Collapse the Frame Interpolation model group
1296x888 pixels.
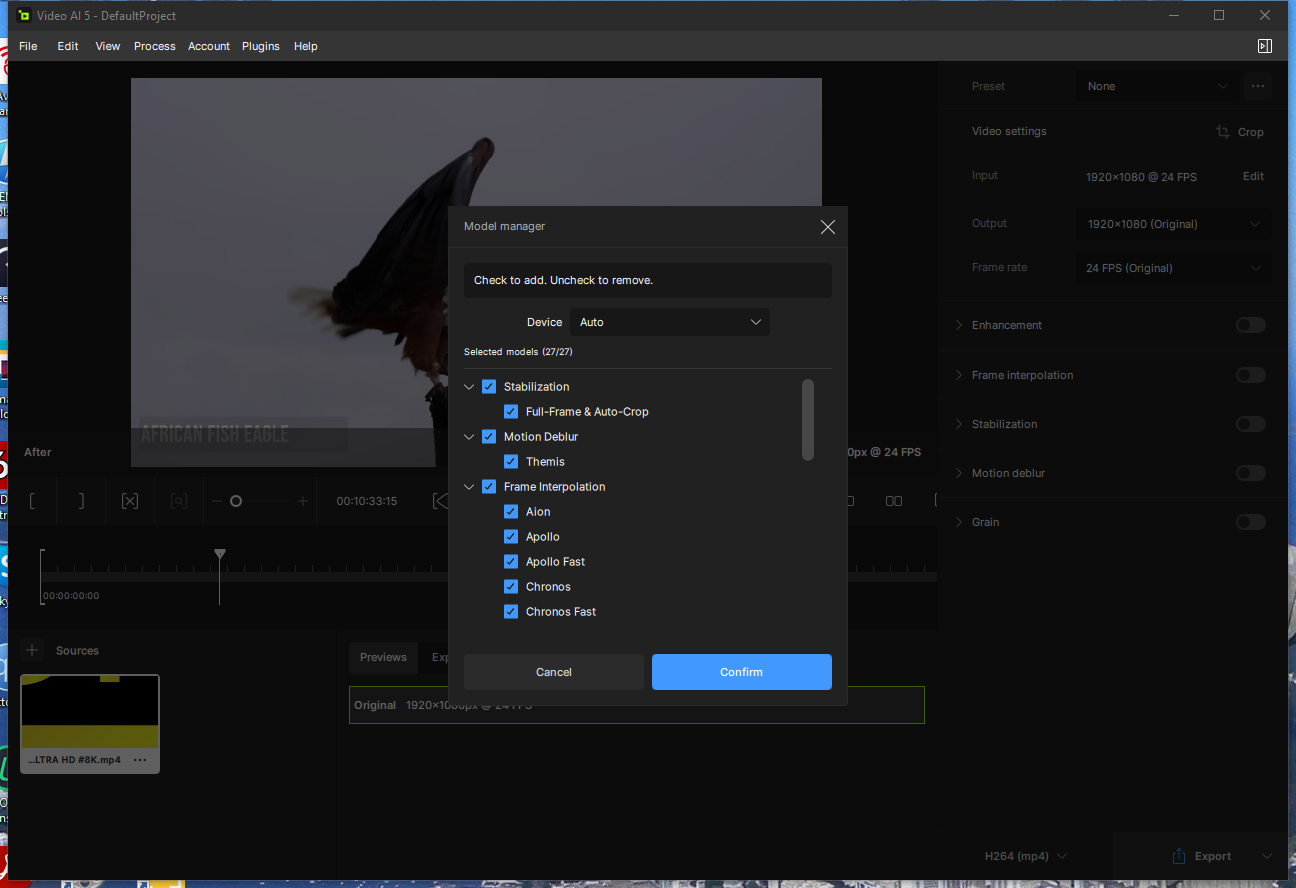click(x=470, y=487)
